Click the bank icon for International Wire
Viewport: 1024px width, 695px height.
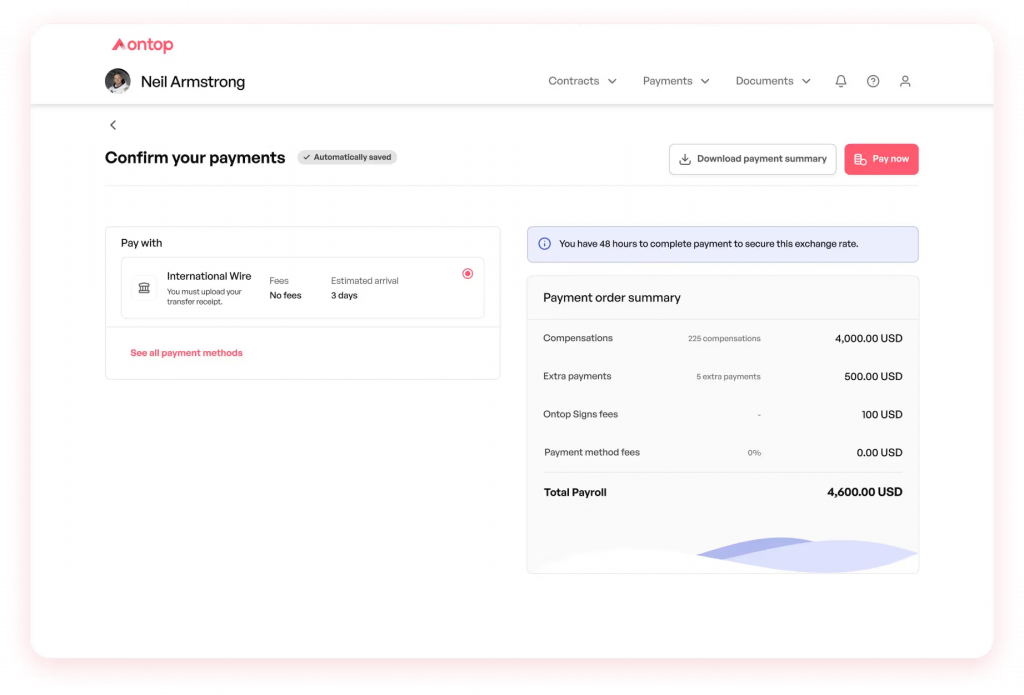[x=144, y=288]
